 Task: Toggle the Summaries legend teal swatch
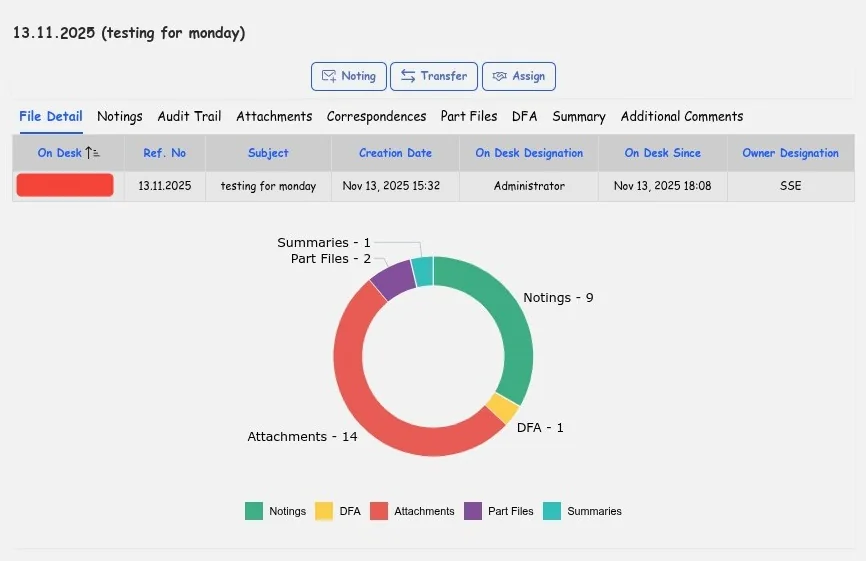point(552,511)
